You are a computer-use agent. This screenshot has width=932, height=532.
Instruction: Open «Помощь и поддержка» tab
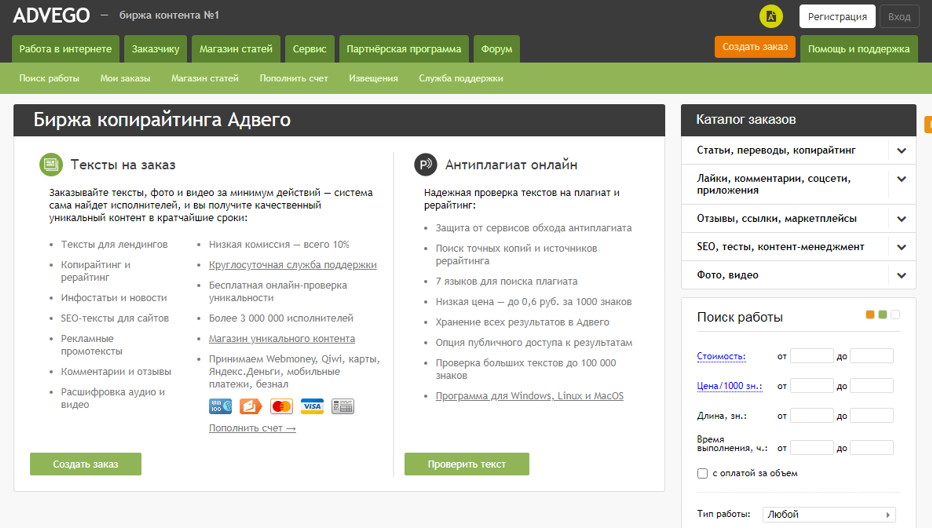click(859, 49)
